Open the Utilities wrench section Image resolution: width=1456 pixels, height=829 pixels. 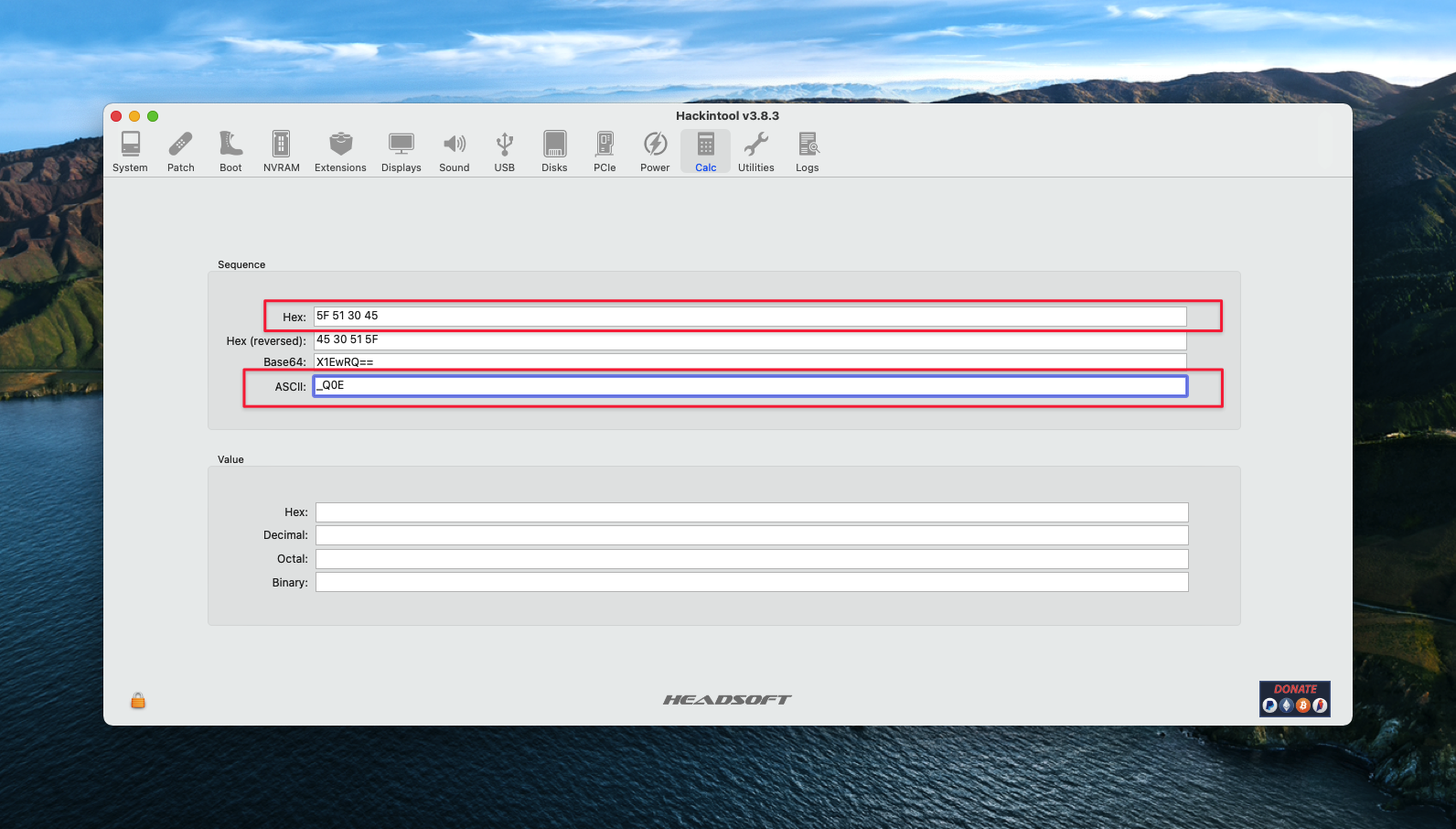coord(755,151)
